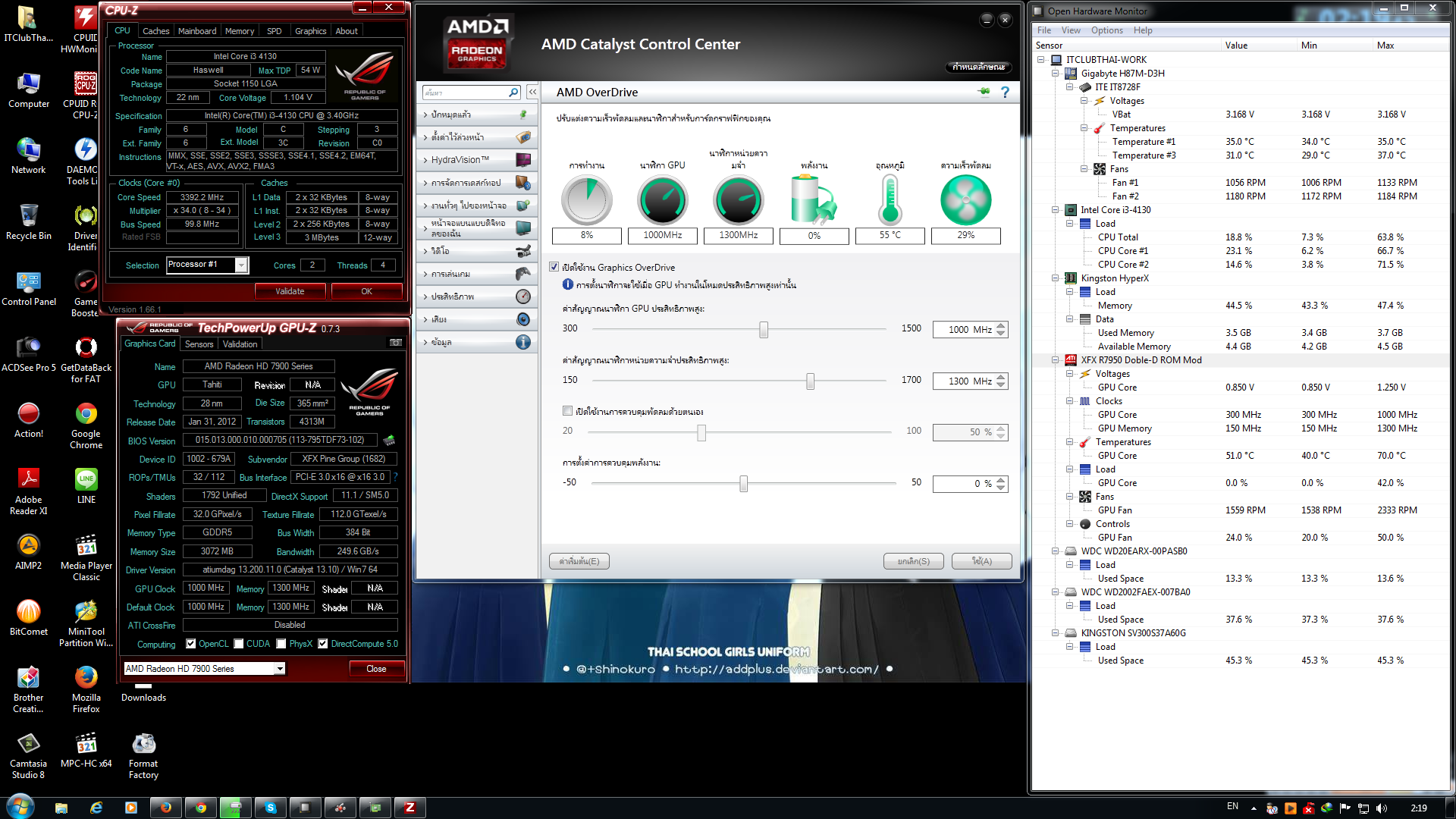Click the green pin icon beside OverDrive help
Image resolution: width=1456 pixels, height=819 pixels.
(984, 92)
